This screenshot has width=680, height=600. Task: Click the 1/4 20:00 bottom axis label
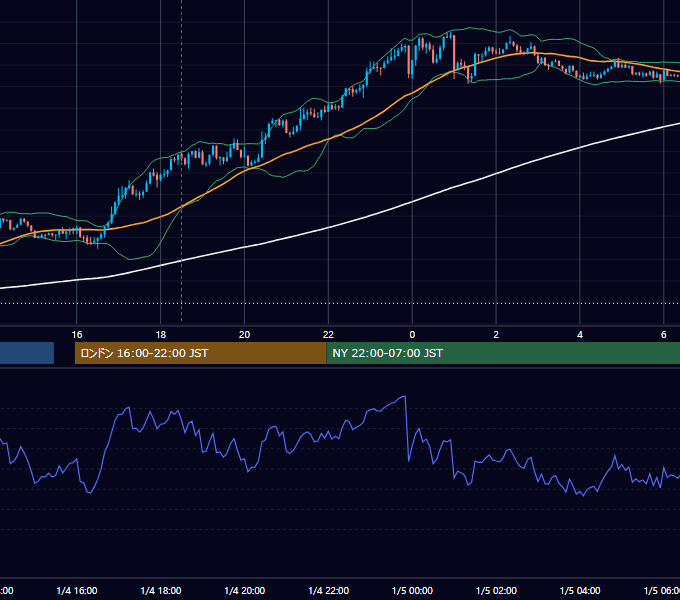pos(245,591)
